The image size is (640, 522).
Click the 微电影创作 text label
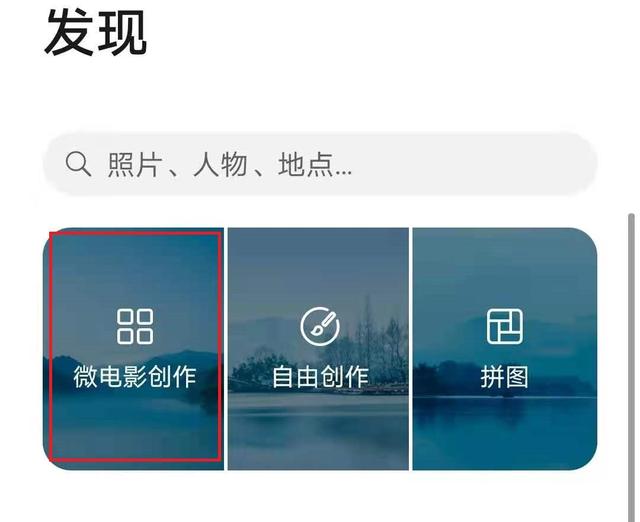click(x=135, y=376)
